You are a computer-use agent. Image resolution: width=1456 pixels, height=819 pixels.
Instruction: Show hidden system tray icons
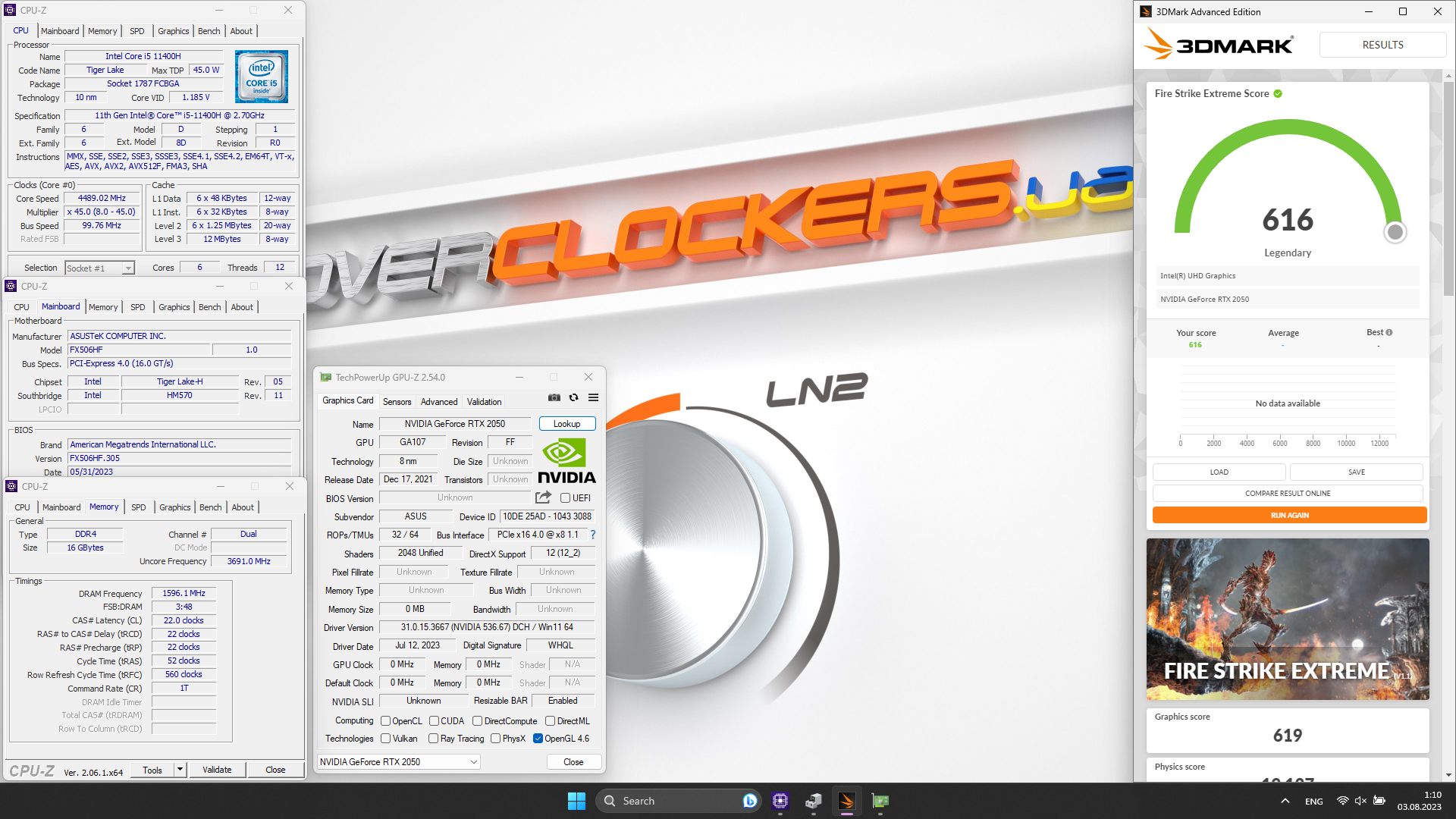coord(1285,801)
